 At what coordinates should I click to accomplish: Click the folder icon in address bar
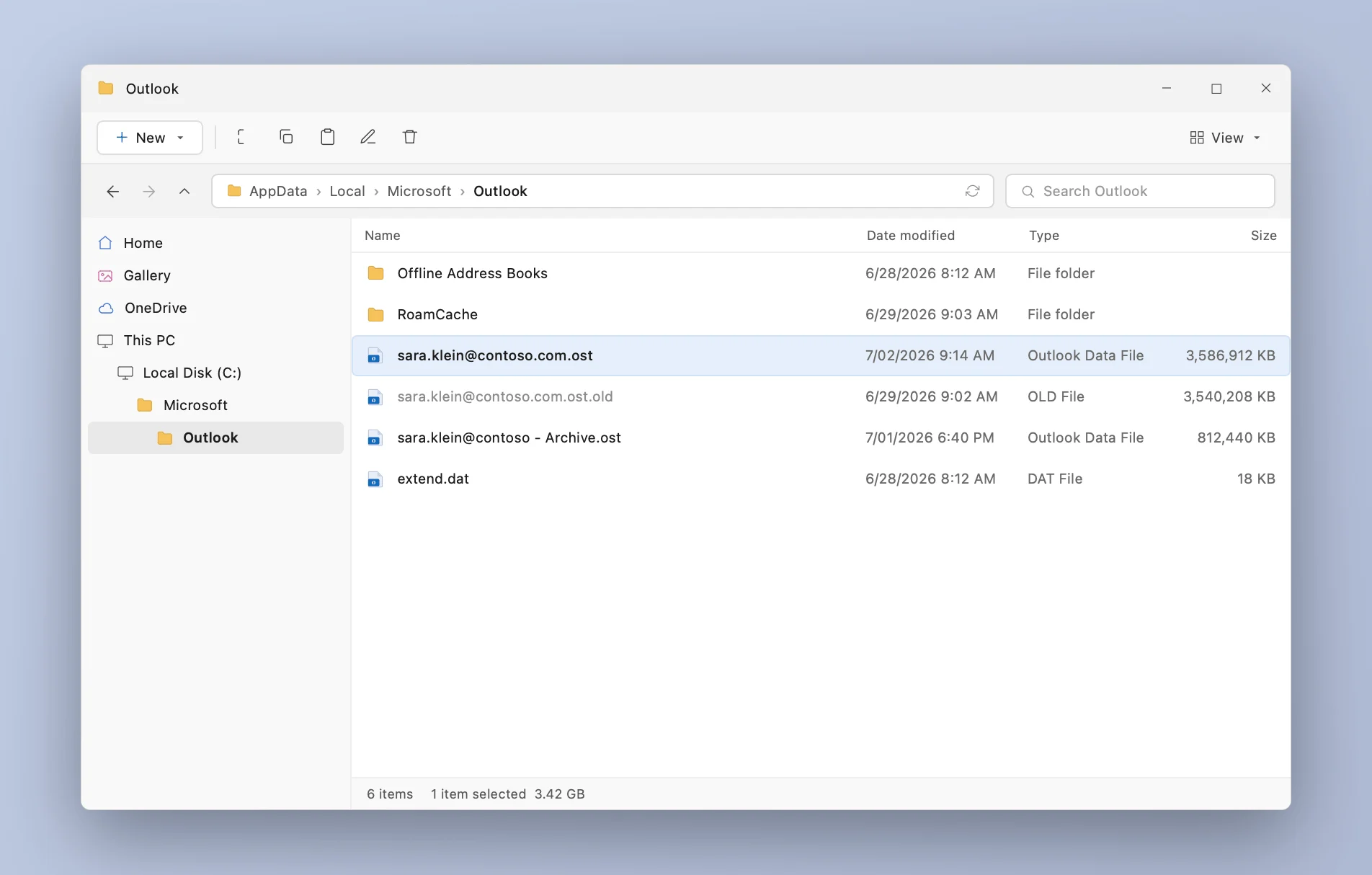click(x=234, y=190)
